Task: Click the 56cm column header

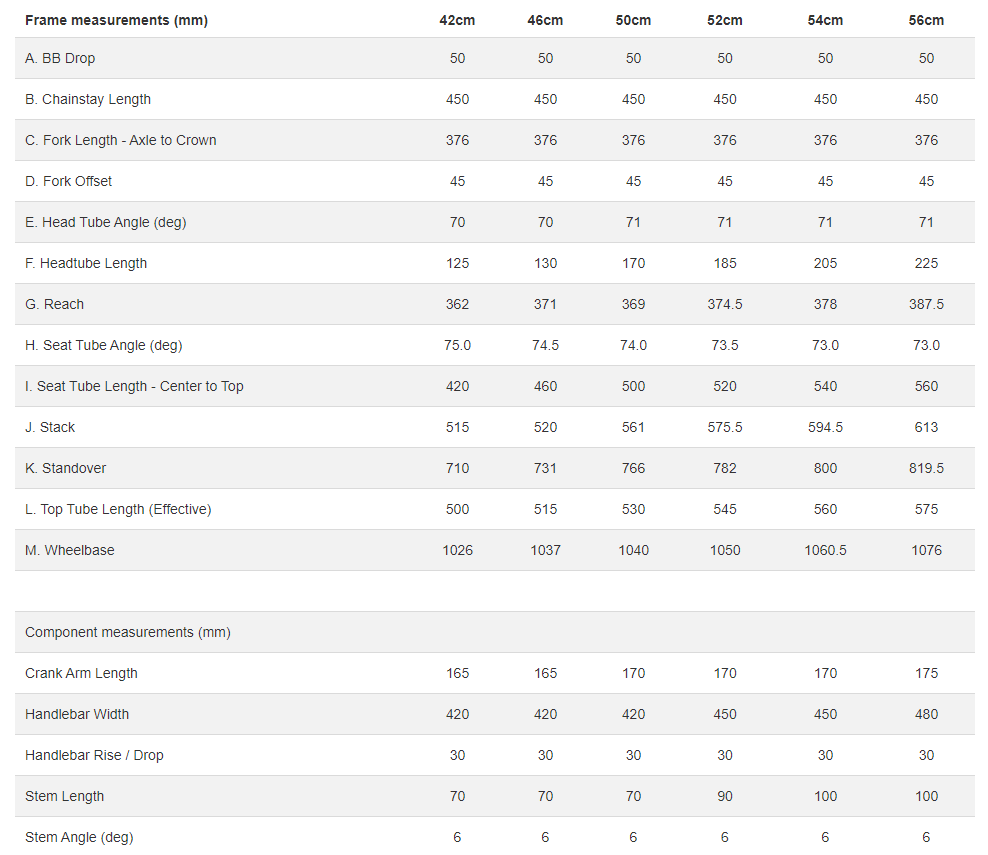Action: [926, 20]
